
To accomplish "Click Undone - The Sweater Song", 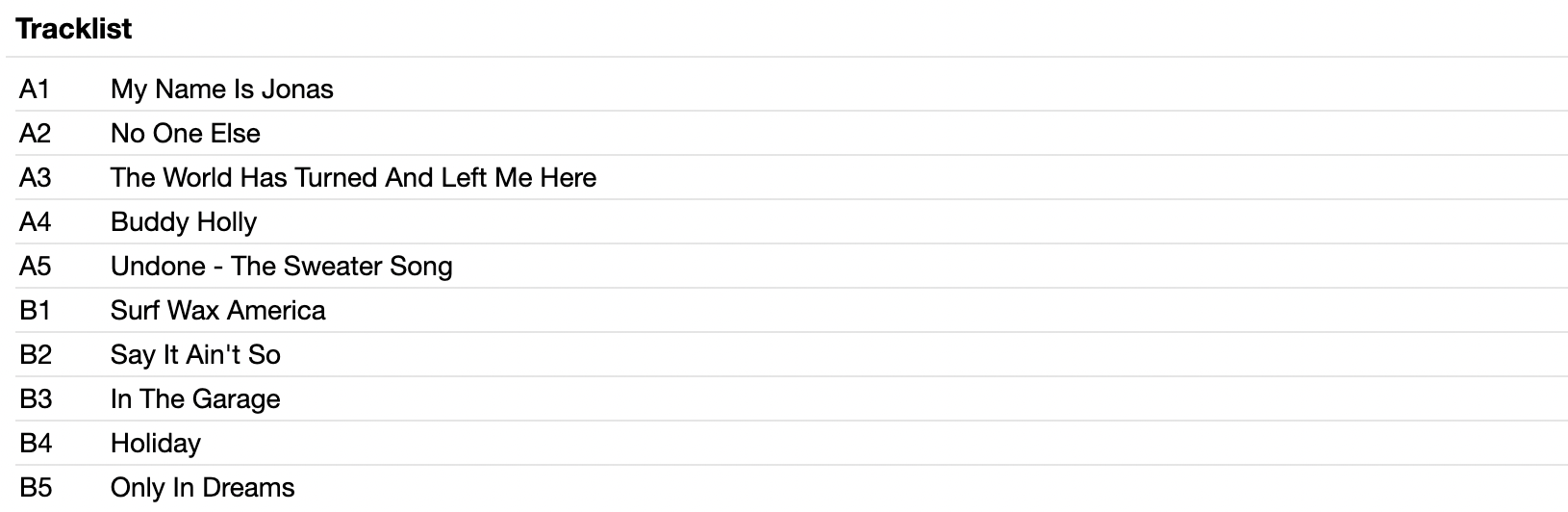I will 281,267.
